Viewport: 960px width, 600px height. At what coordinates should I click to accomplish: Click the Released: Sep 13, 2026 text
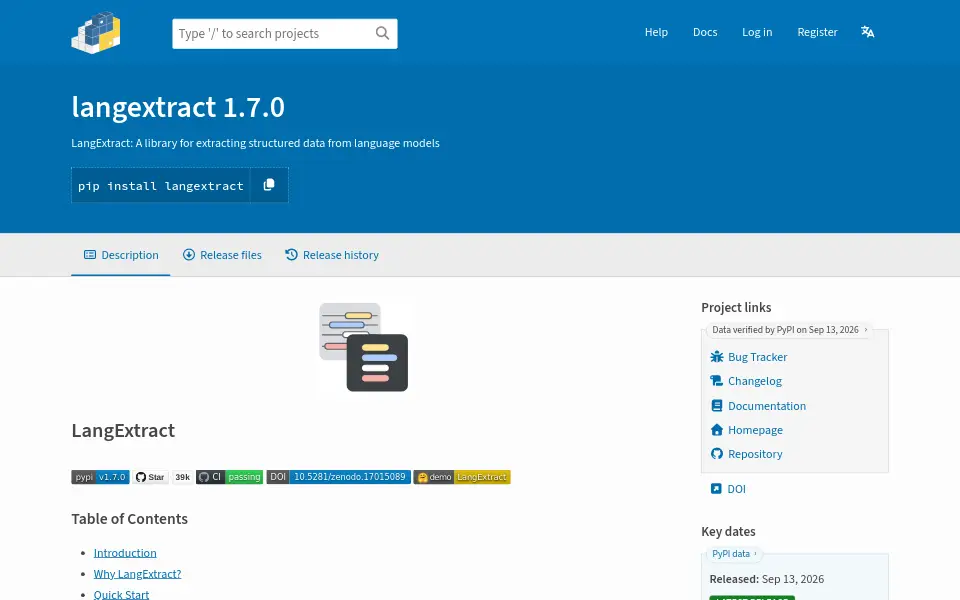767,579
